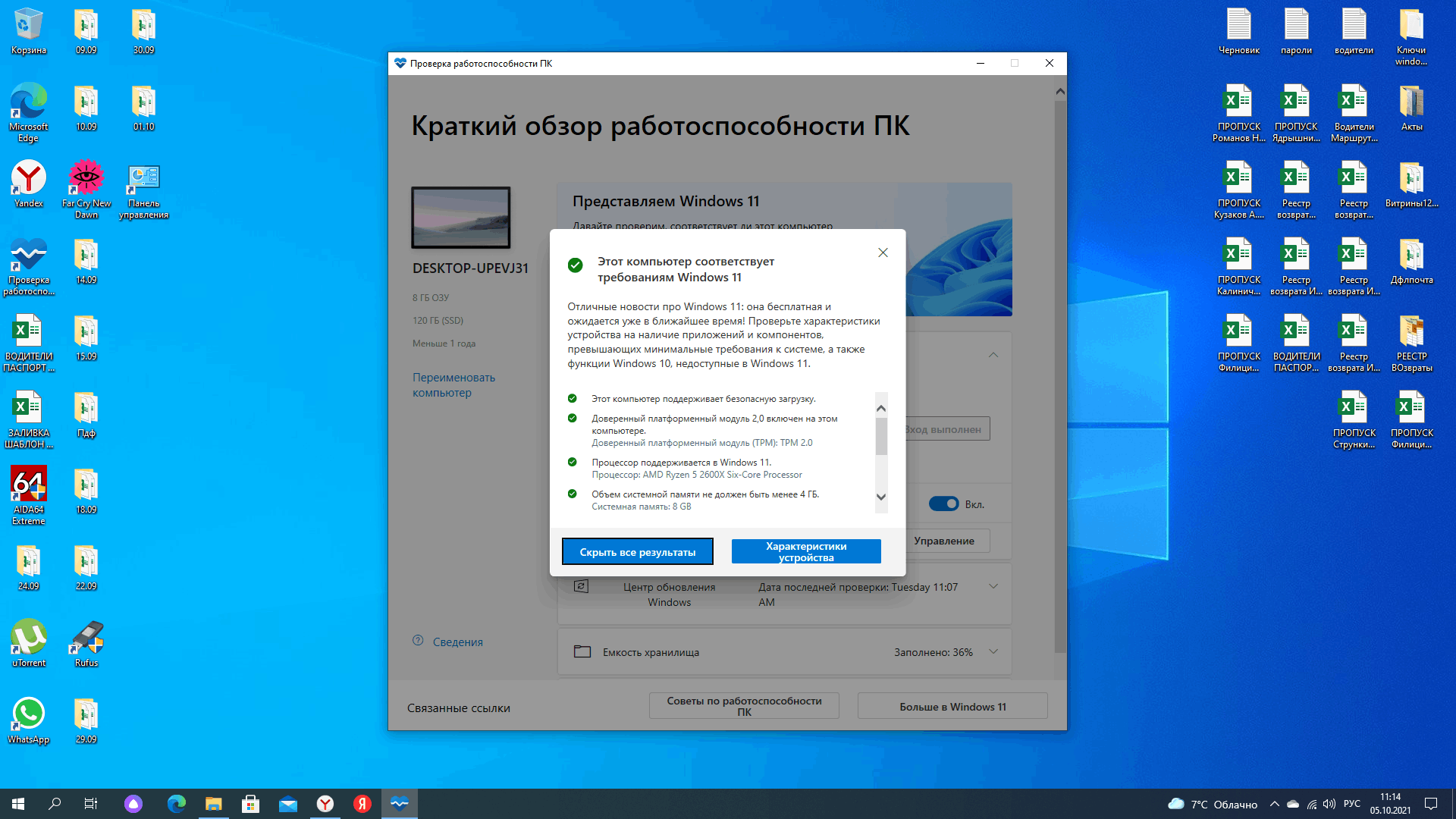Image resolution: width=1456 pixels, height=819 pixels.
Task: Open Mail app from taskbar
Action: click(x=287, y=804)
